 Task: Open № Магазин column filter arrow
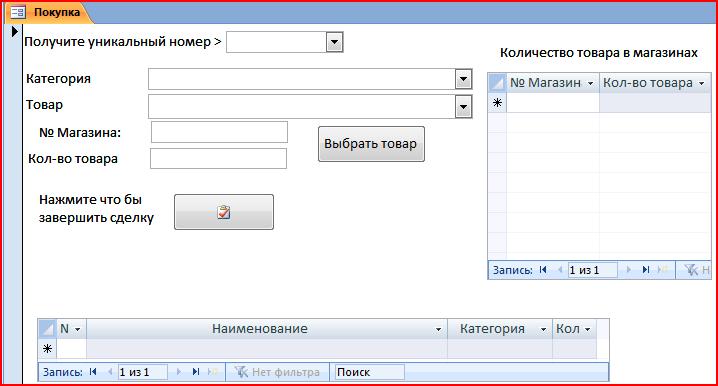click(x=590, y=83)
